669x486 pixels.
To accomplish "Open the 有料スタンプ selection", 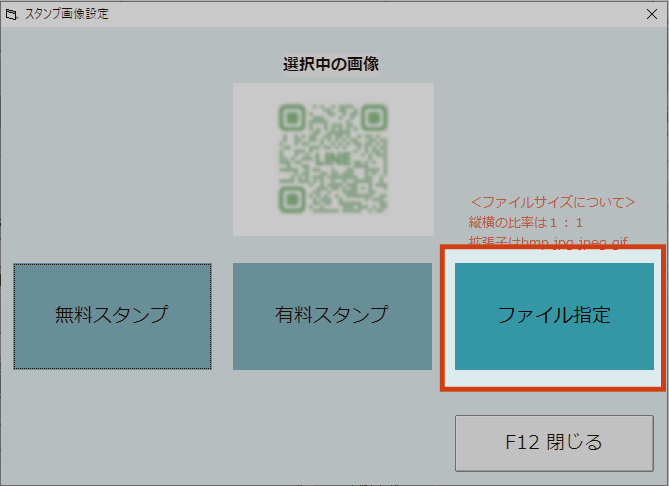I will pyautogui.click(x=332, y=316).
